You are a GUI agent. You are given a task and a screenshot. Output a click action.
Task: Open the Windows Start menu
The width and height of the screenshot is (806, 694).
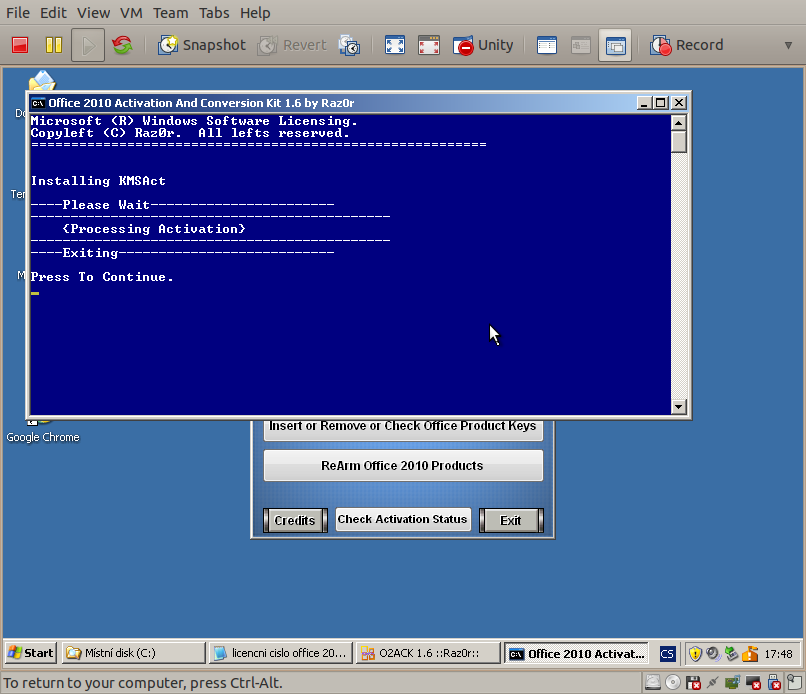[31, 653]
